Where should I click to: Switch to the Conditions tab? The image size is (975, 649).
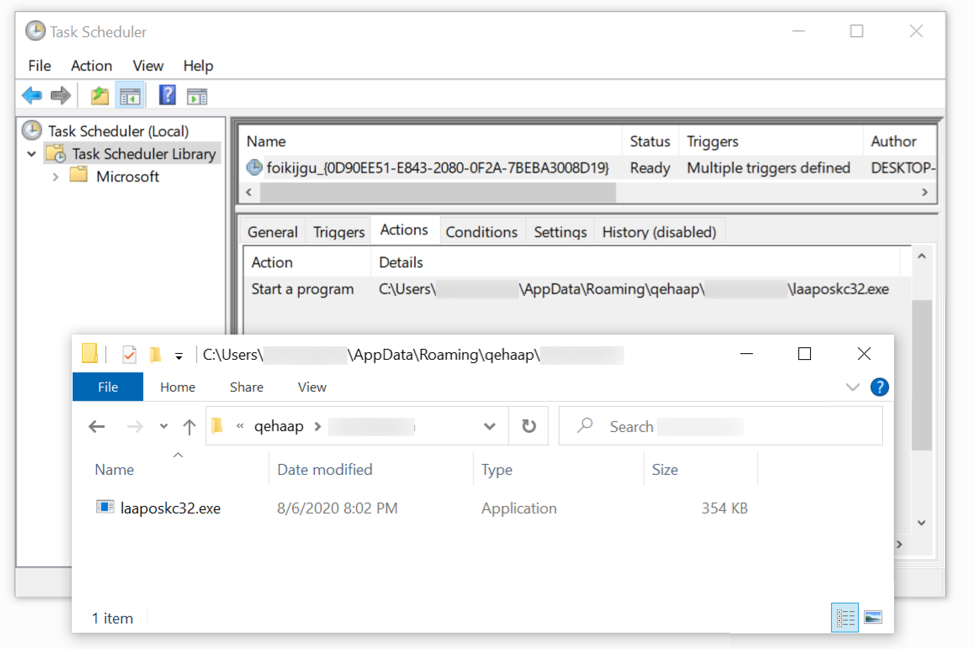pyautogui.click(x=481, y=232)
